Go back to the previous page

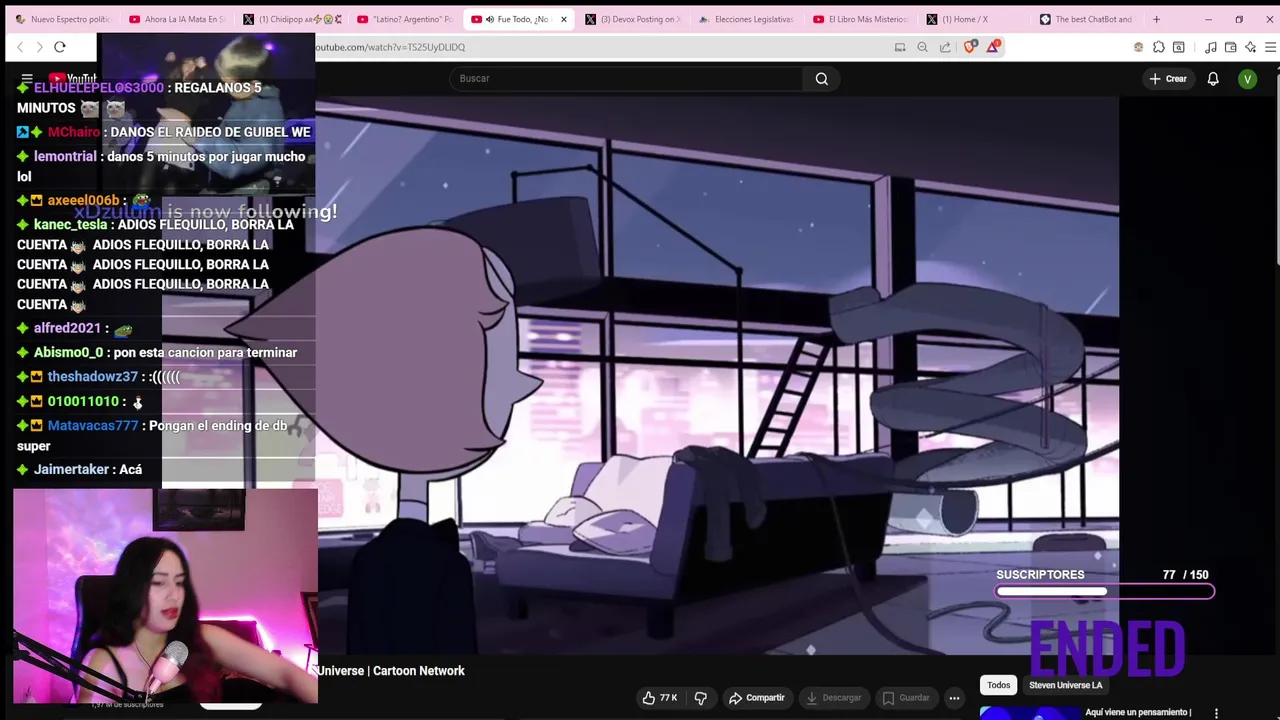[19, 47]
